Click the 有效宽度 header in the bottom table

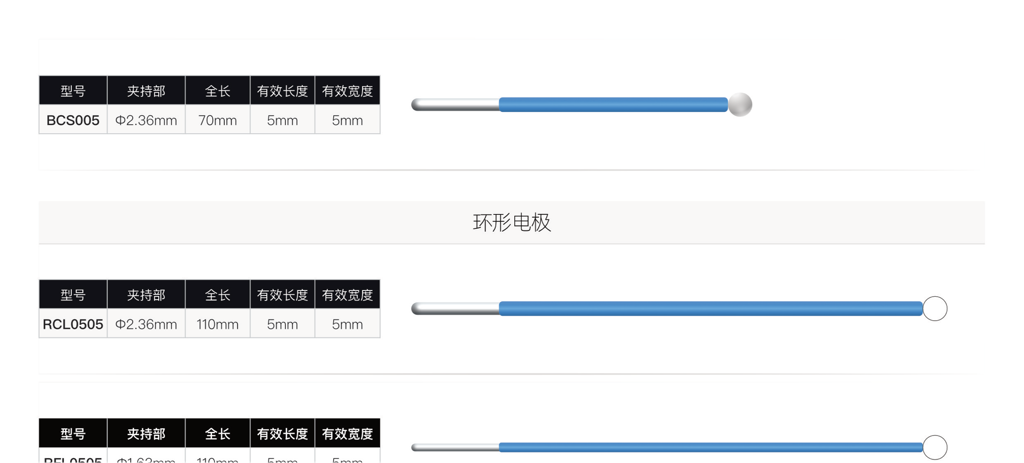point(347,433)
